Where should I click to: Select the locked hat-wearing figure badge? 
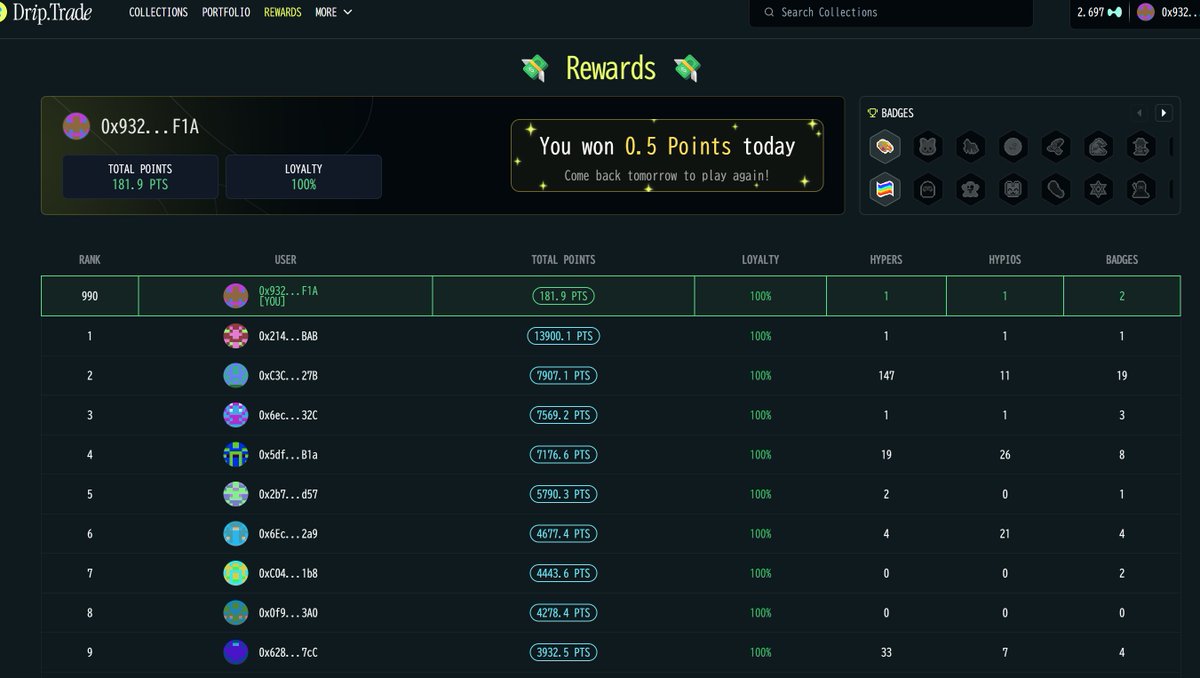click(1141, 146)
